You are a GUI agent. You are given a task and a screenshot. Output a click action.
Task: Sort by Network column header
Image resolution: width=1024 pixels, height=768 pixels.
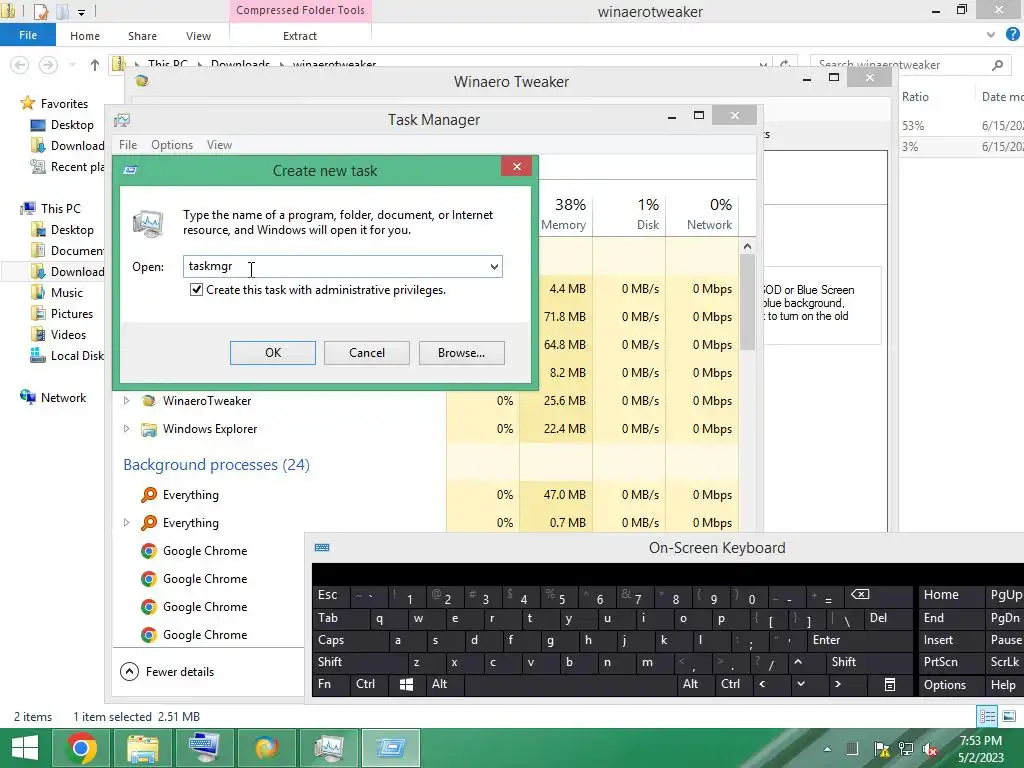click(709, 214)
